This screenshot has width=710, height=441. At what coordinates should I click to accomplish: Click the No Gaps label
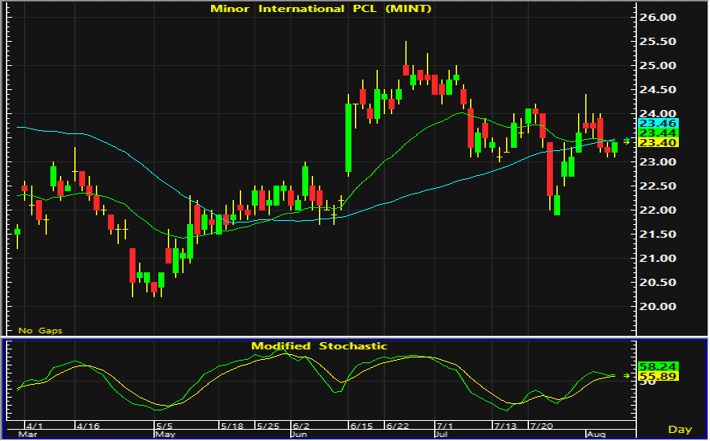click(40, 331)
